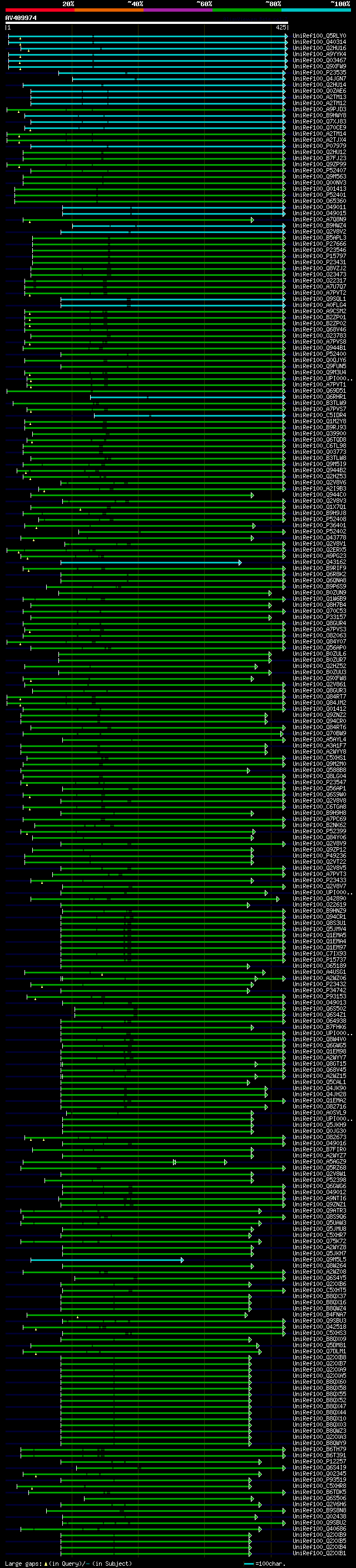This screenshot has height=1568, width=356.
Task: Click the green ~80% legend swatch
Action: (247, 10)
